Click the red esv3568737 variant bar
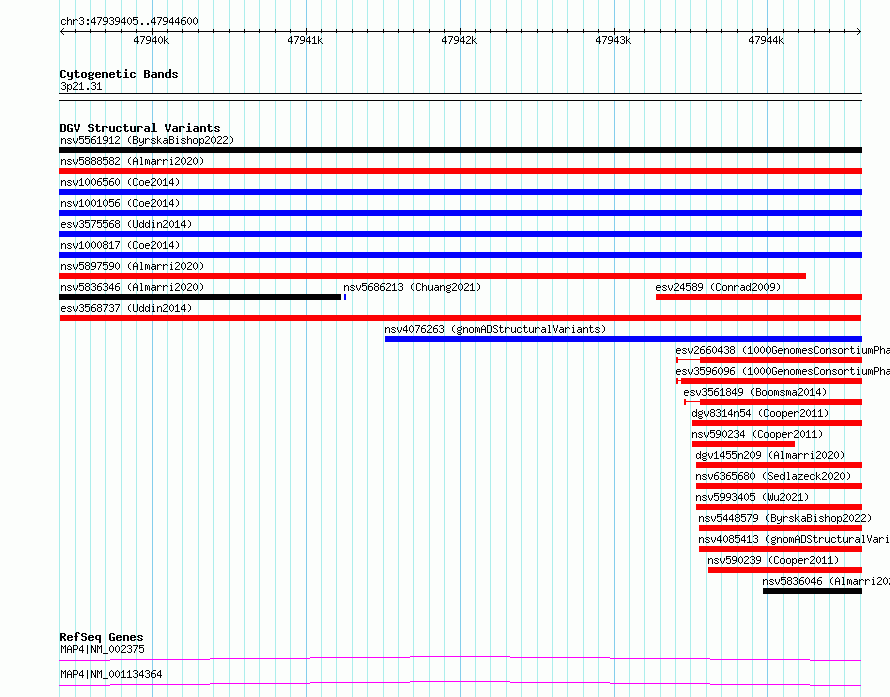Screen dimensions: 890x697 [x=460, y=318]
